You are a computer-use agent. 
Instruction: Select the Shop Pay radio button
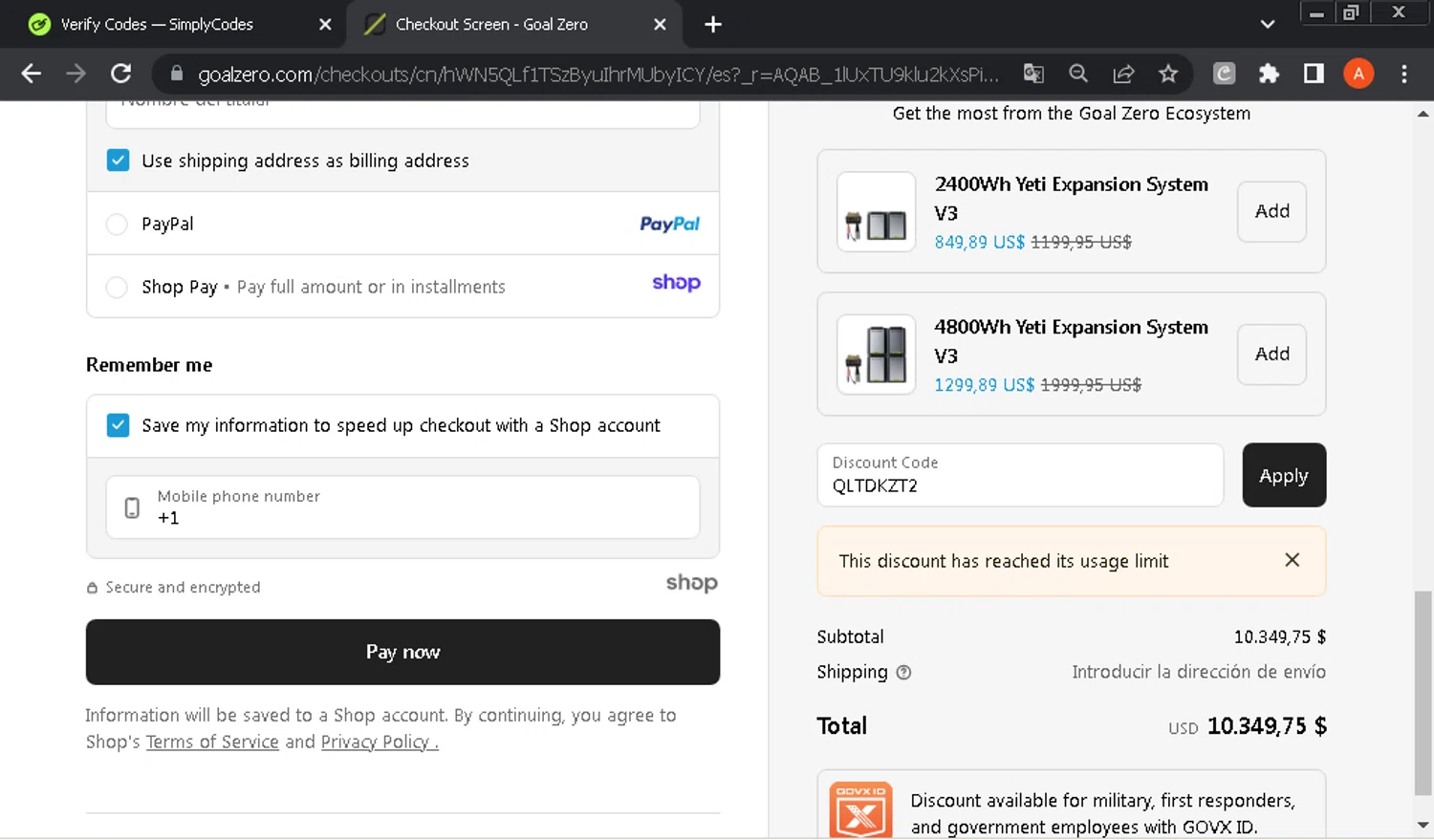(x=117, y=287)
